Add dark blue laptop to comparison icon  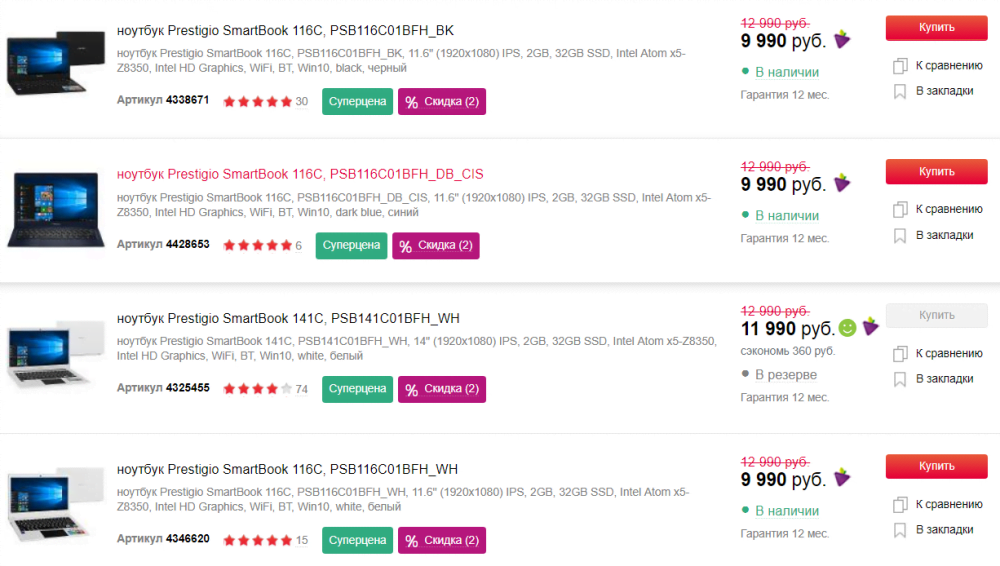(900, 209)
